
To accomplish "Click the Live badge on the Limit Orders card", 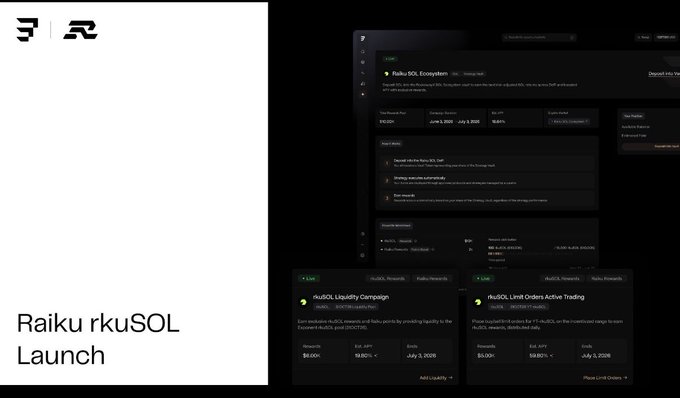I will pos(483,278).
